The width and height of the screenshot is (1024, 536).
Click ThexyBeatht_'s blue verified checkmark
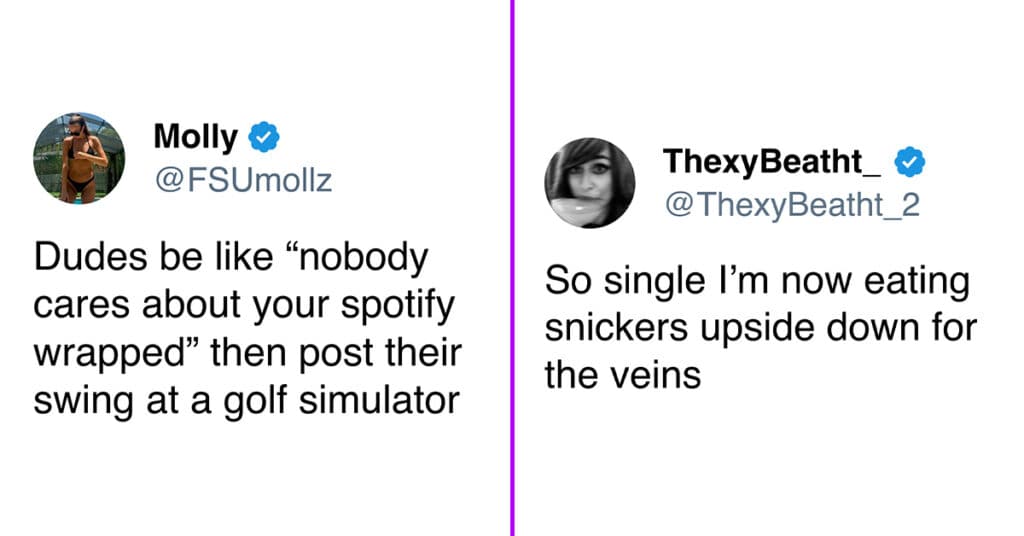909,162
